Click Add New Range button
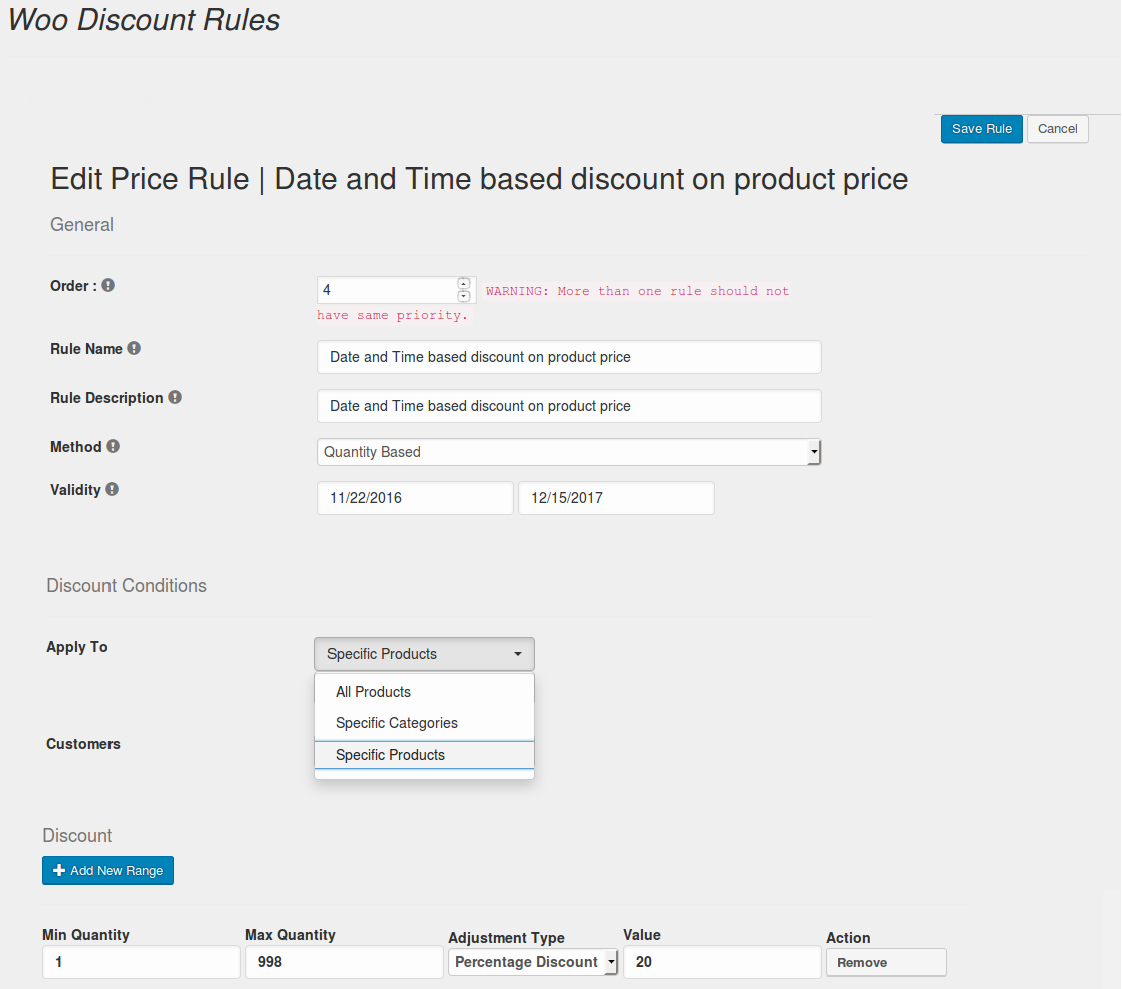Image resolution: width=1122 pixels, height=989 pixels. pyautogui.click(x=108, y=871)
